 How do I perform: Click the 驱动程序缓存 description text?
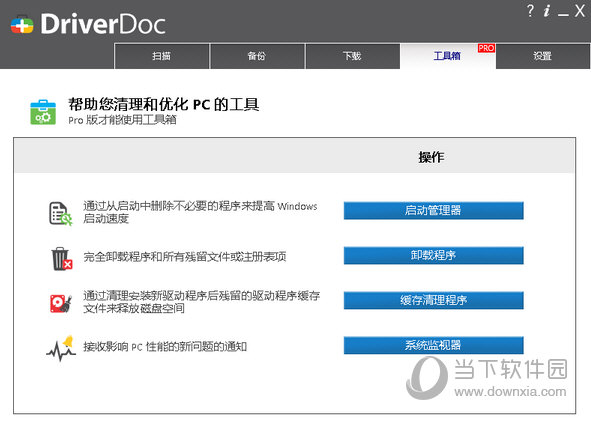click(202, 302)
